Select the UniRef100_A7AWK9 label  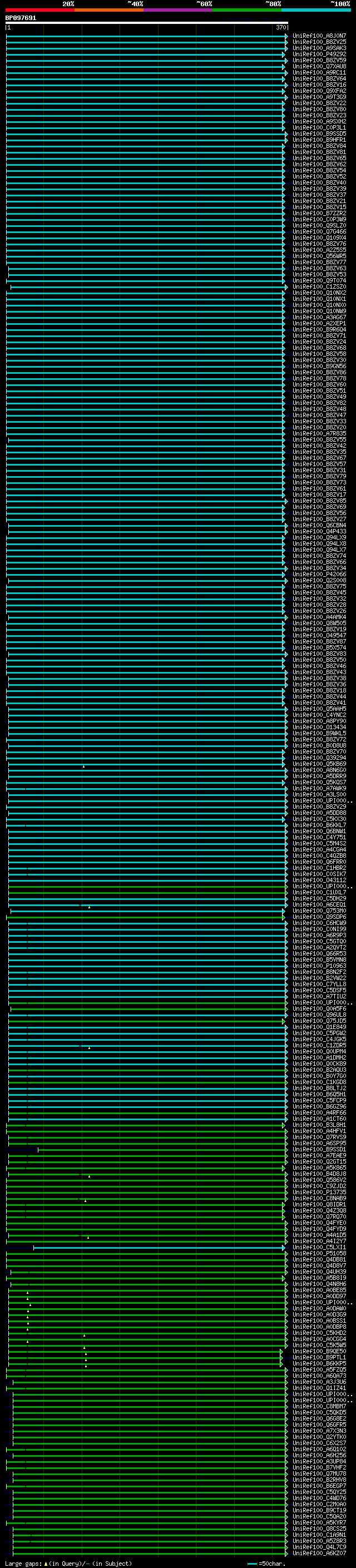(319, 788)
